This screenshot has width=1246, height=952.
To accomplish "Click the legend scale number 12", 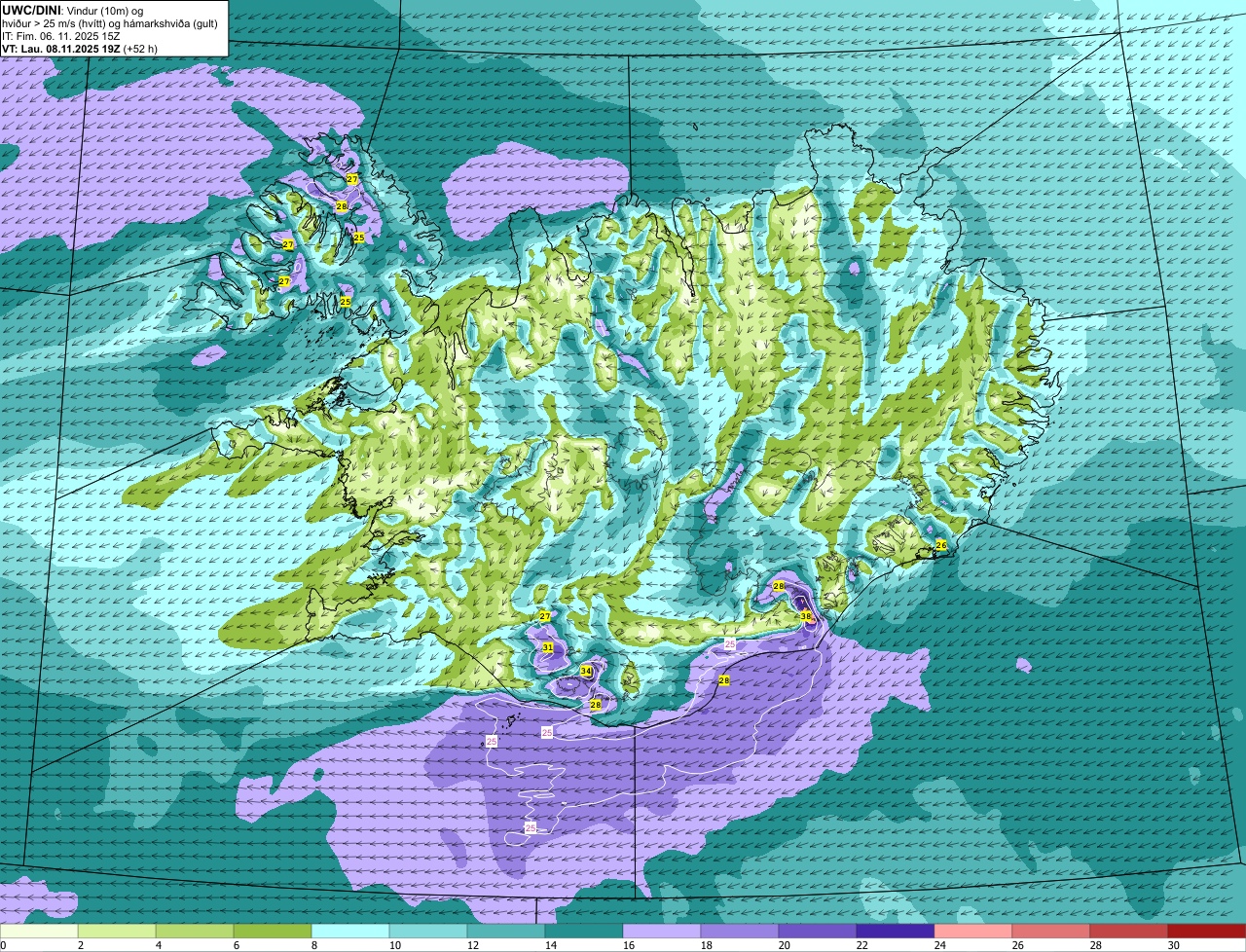I will coord(472,945).
